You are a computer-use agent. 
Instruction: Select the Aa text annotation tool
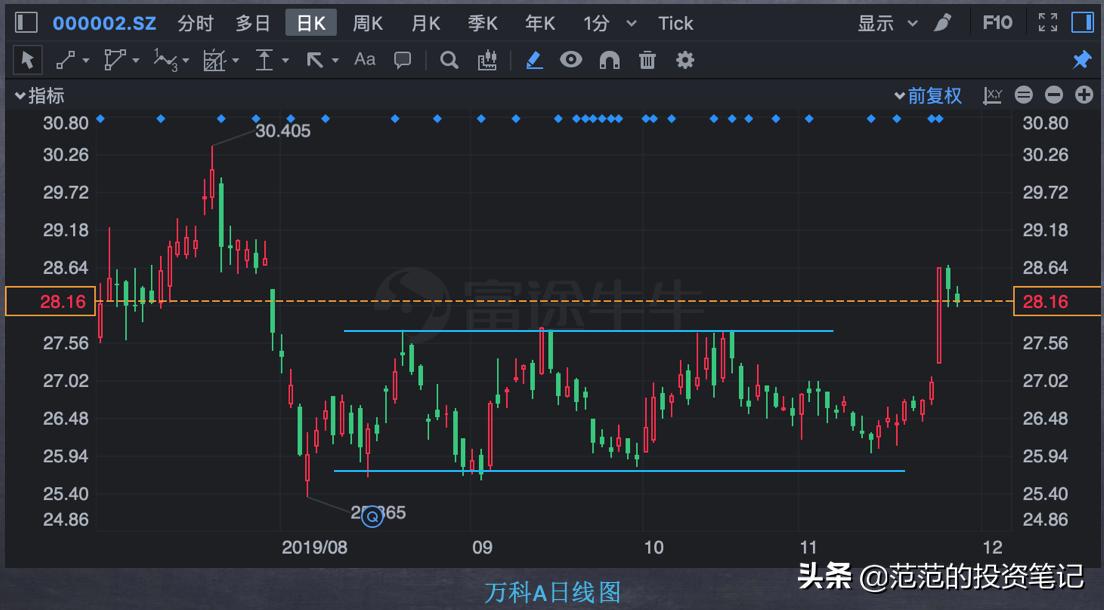(x=364, y=60)
